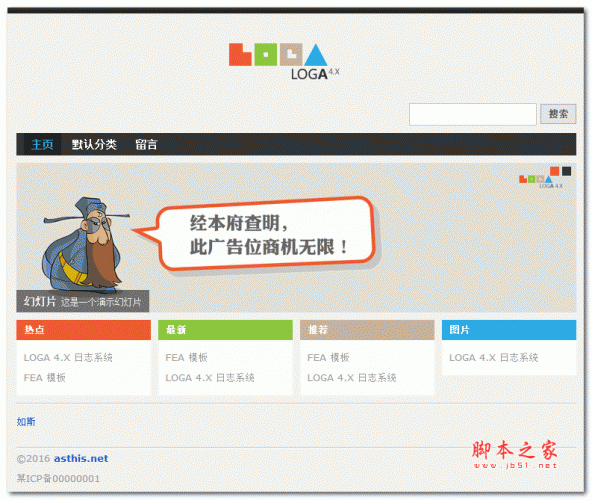This screenshot has width=592, height=500.
Task: Open the 默认分类 navigation item
Action: [x=94, y=144]
